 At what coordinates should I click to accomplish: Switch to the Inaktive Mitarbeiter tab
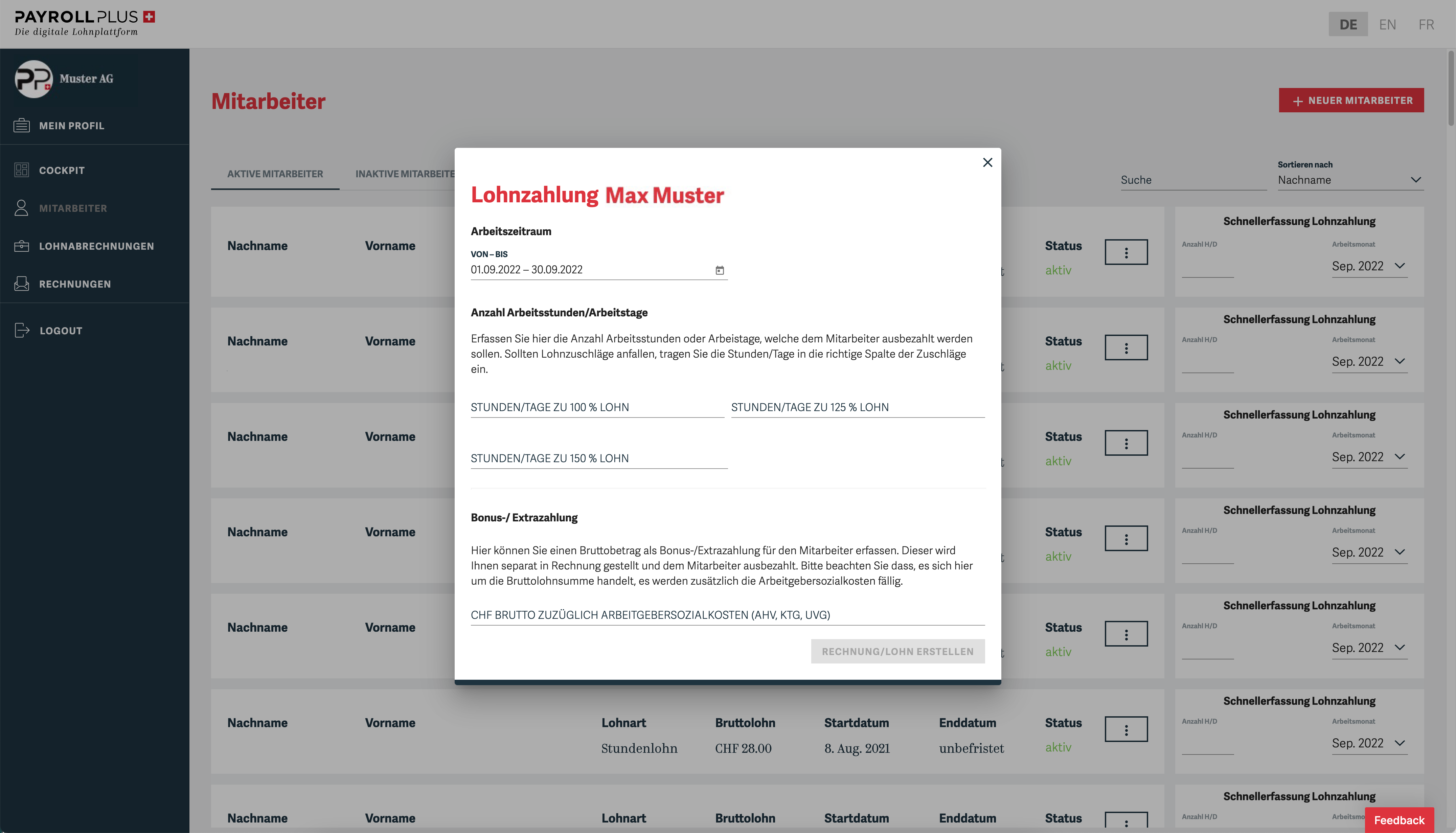tap(404, 173)
